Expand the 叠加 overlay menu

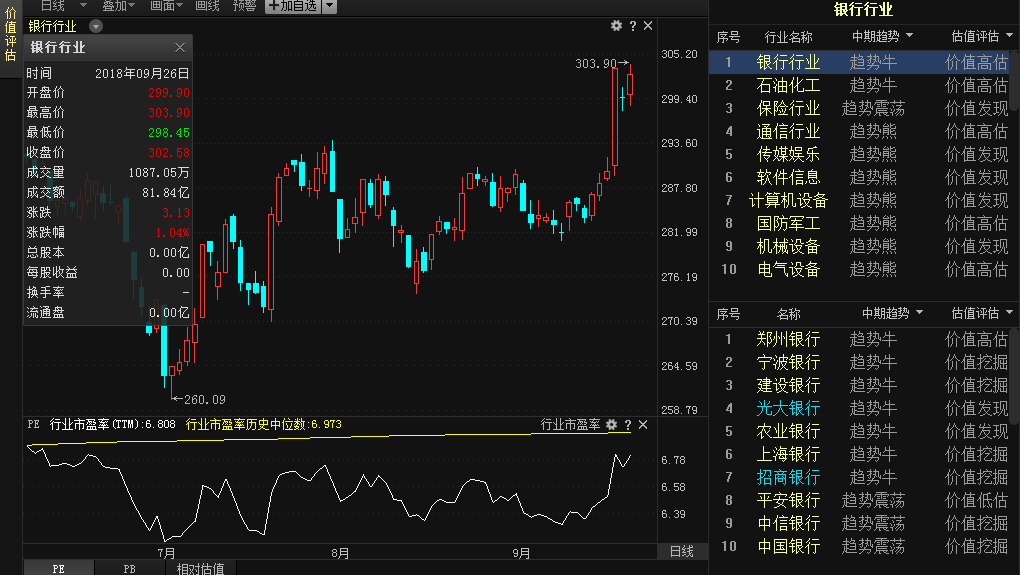118,6
